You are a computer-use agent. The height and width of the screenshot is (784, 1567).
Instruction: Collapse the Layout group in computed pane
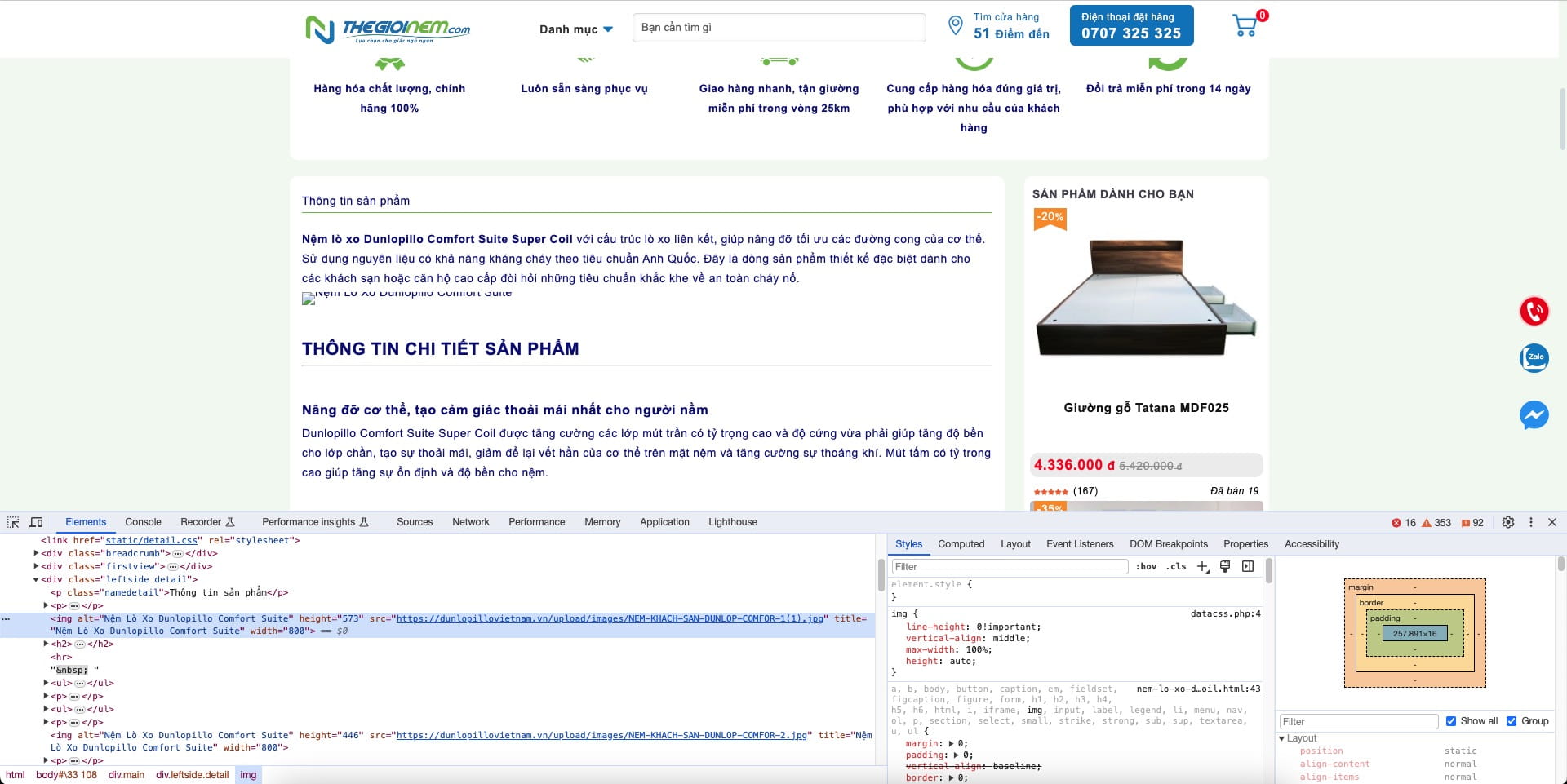1282,738
